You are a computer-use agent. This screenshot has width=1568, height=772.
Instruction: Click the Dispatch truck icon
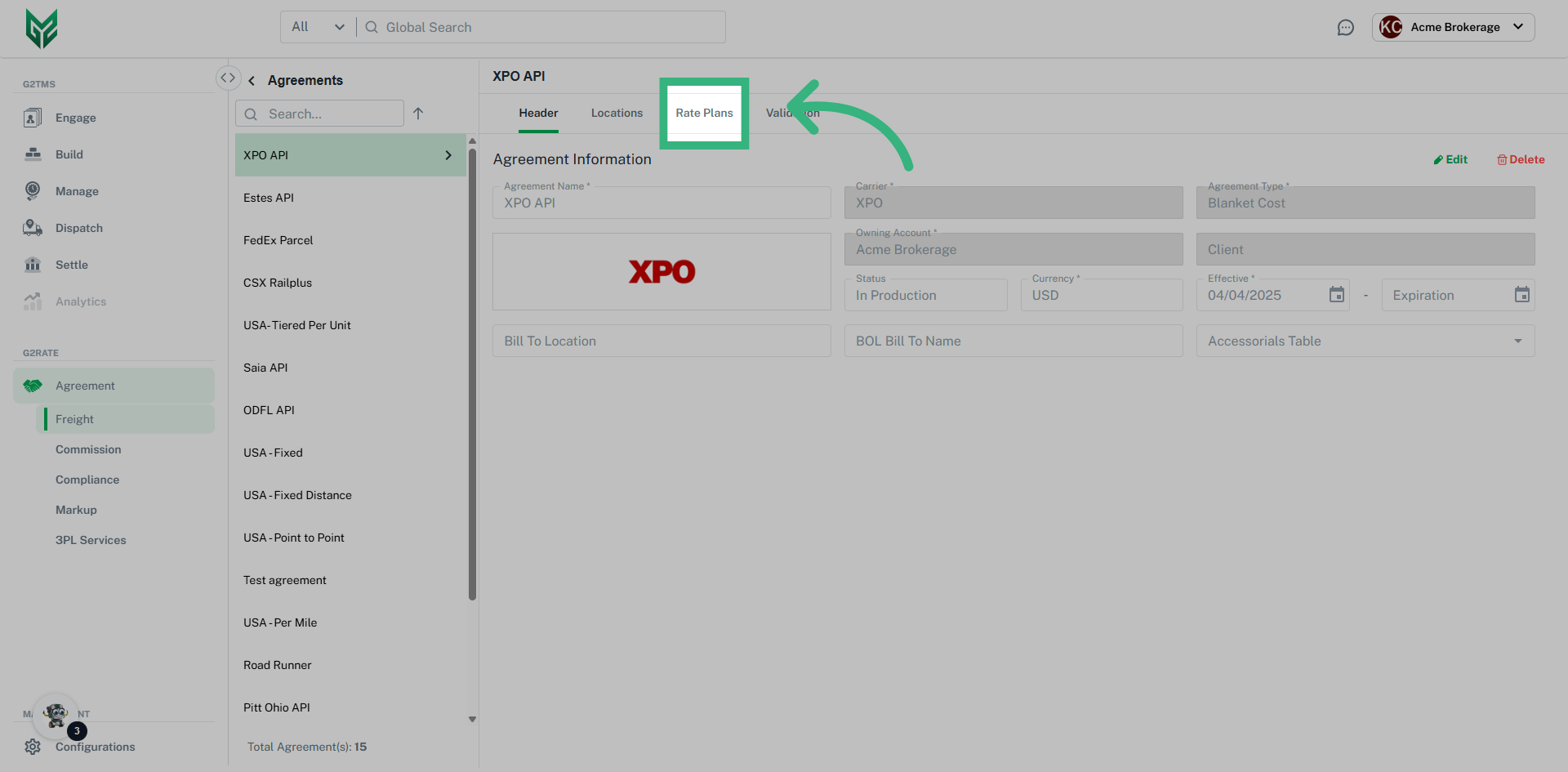point(33,227)
